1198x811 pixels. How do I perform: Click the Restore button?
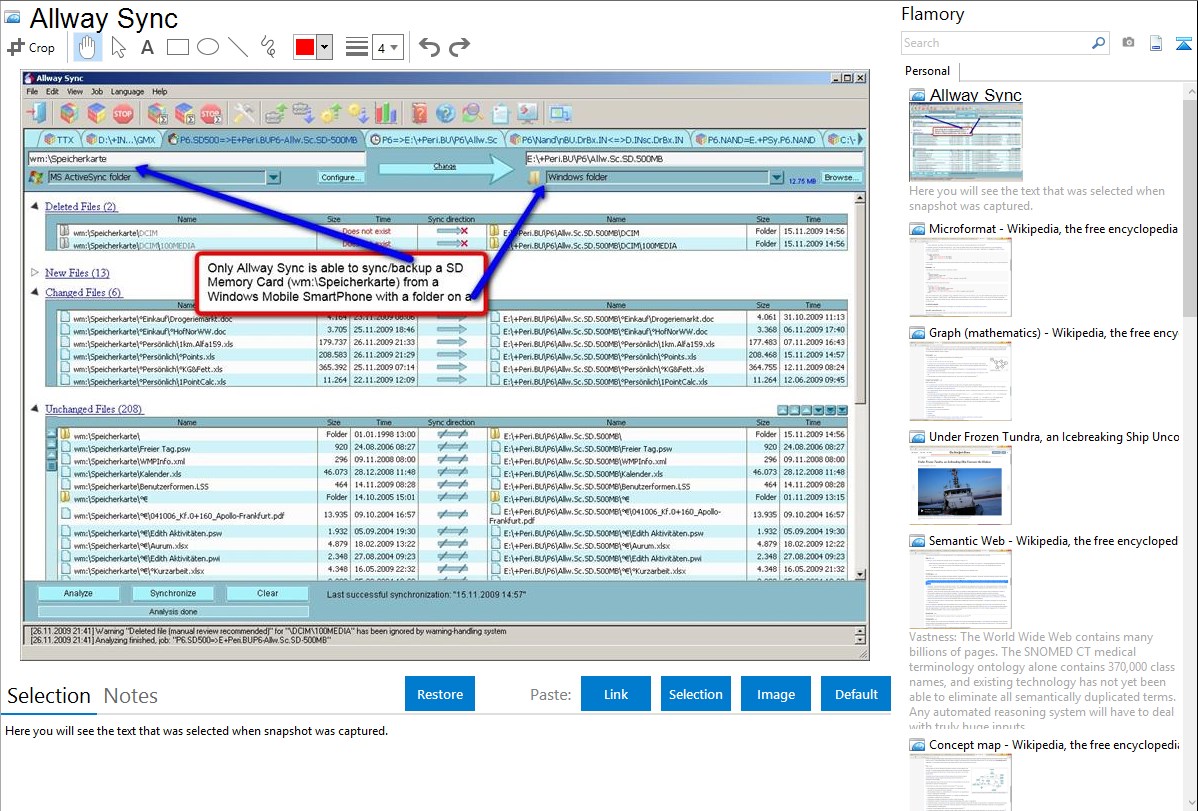click(x=440, y=694)
